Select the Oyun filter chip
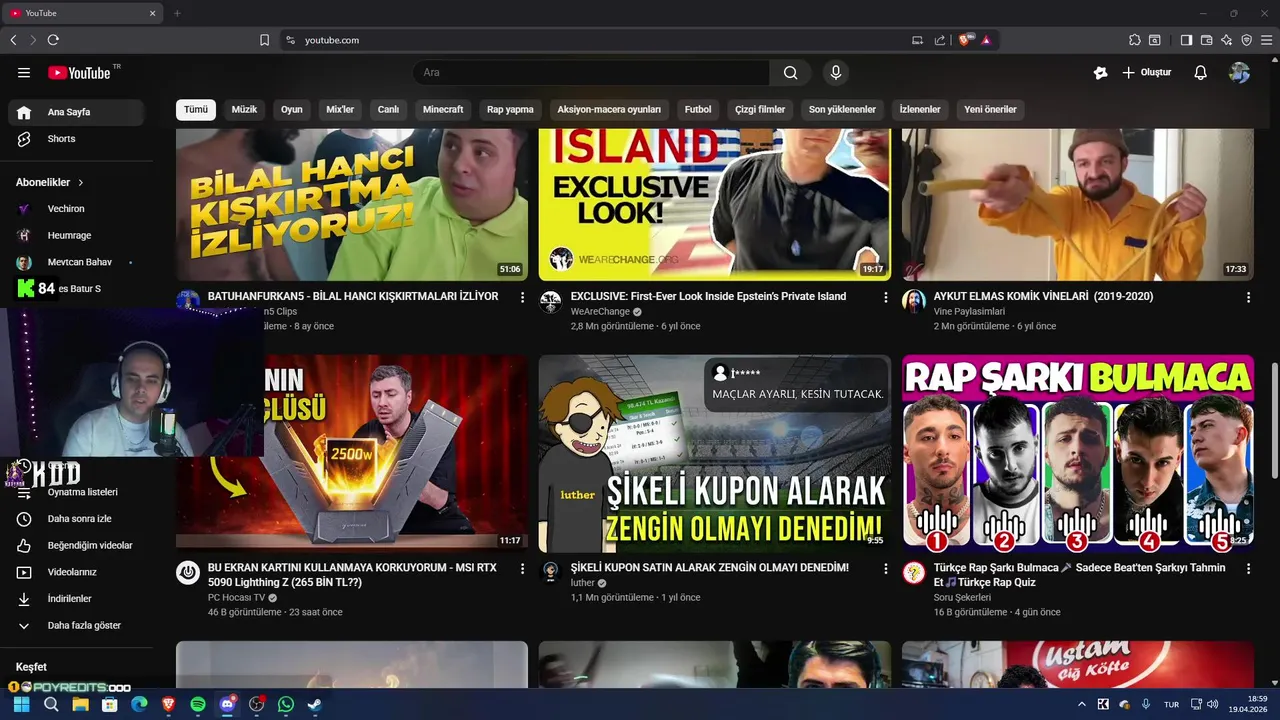The height and width of the screenshot is (720, 1280). (291, 110)
